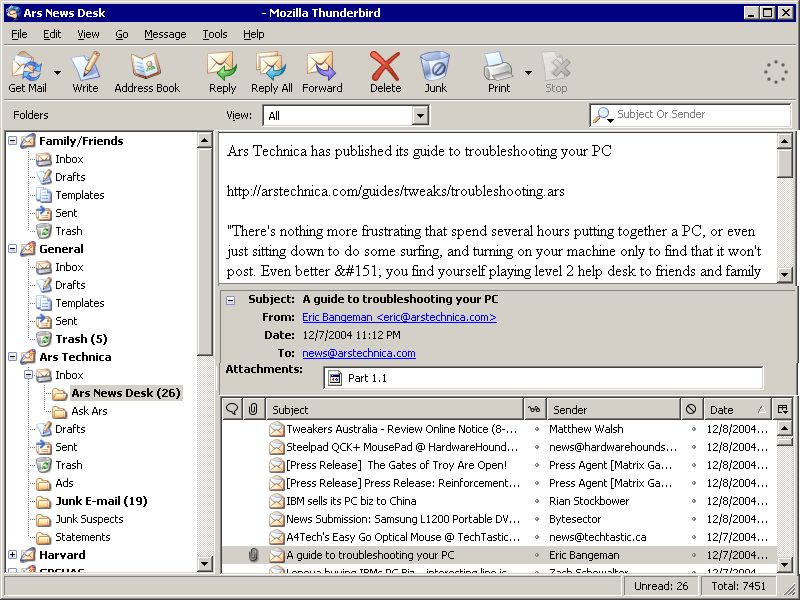Viewport: 800px width, 600px height.
Task: Click the thread column header icon
Action: pos(232,409)
